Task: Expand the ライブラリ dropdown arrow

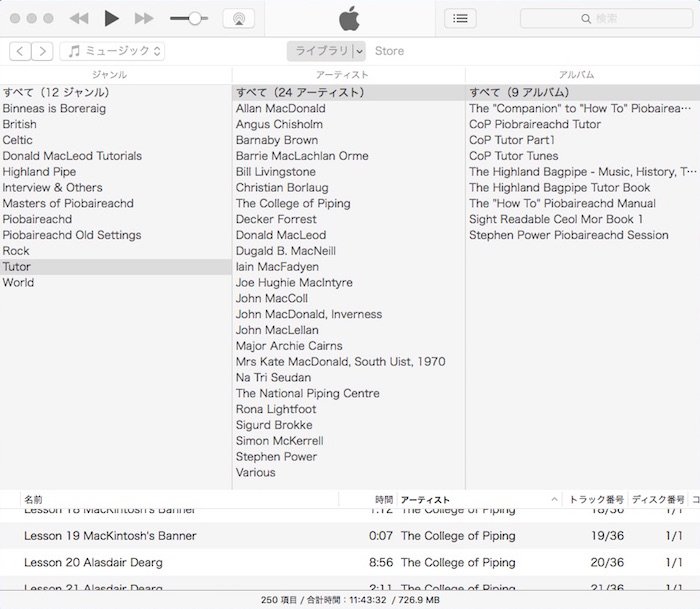Action: click(x=359, y=51)
